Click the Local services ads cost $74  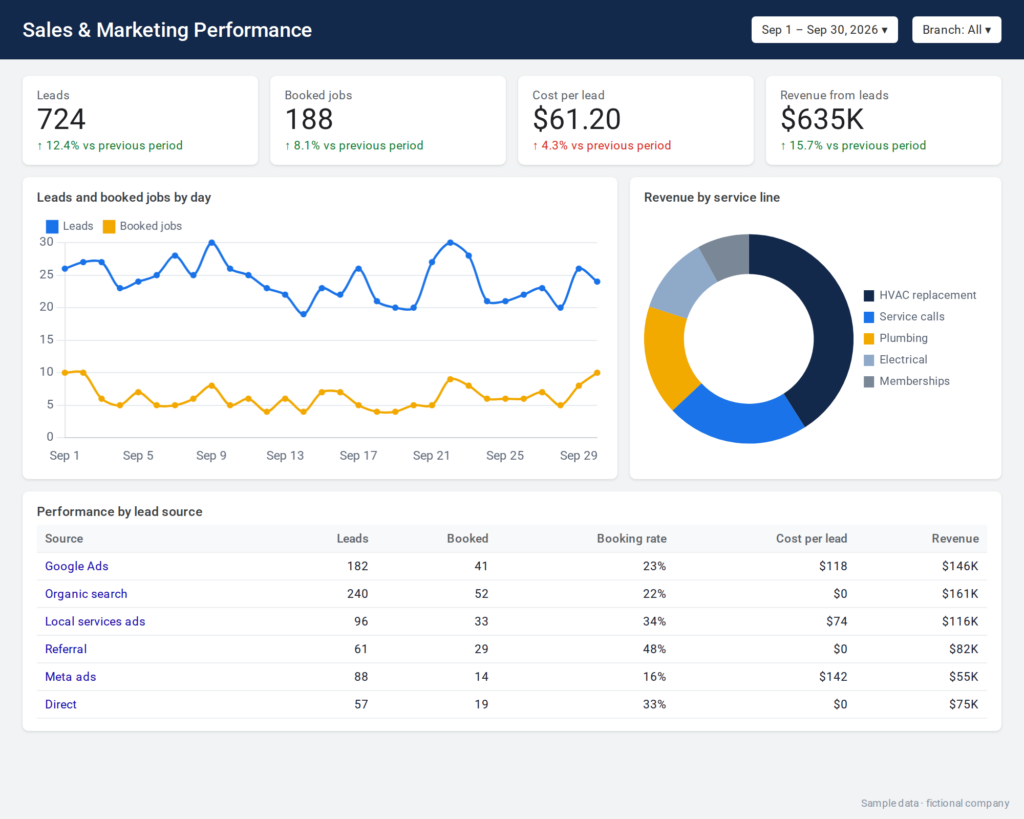point(837,621)
